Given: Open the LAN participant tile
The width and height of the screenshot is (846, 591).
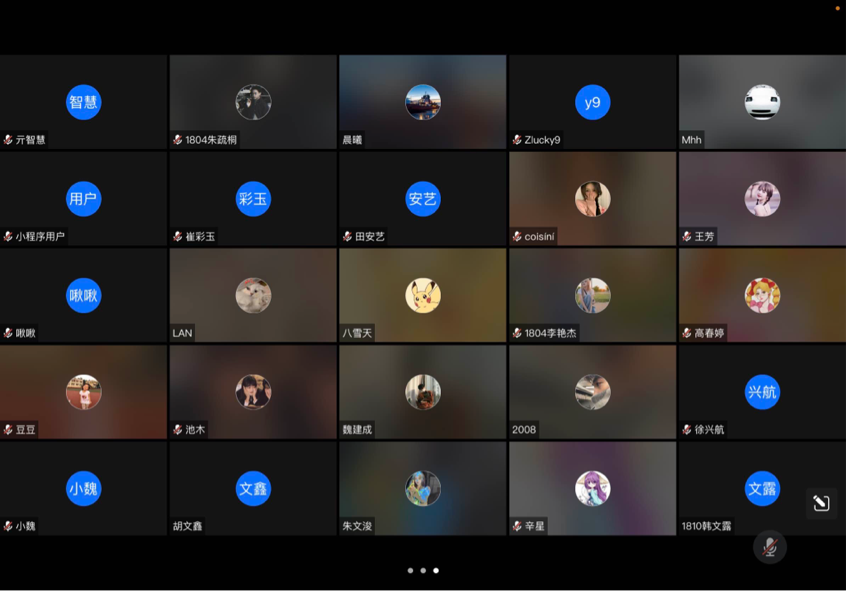Looking at the screenshot, I should tap(253, 295).
